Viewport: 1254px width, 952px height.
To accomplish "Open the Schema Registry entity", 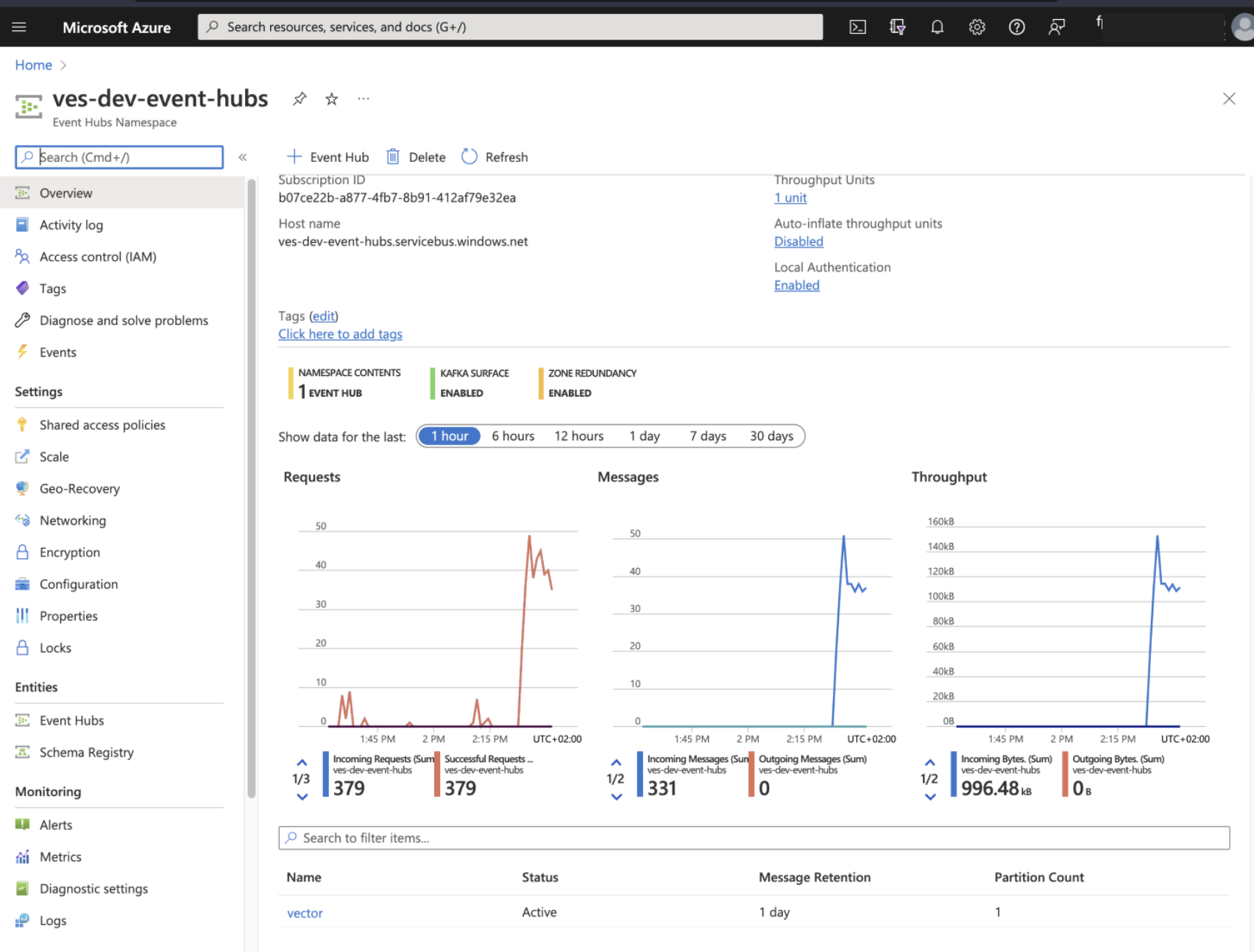I will point(86,752).
